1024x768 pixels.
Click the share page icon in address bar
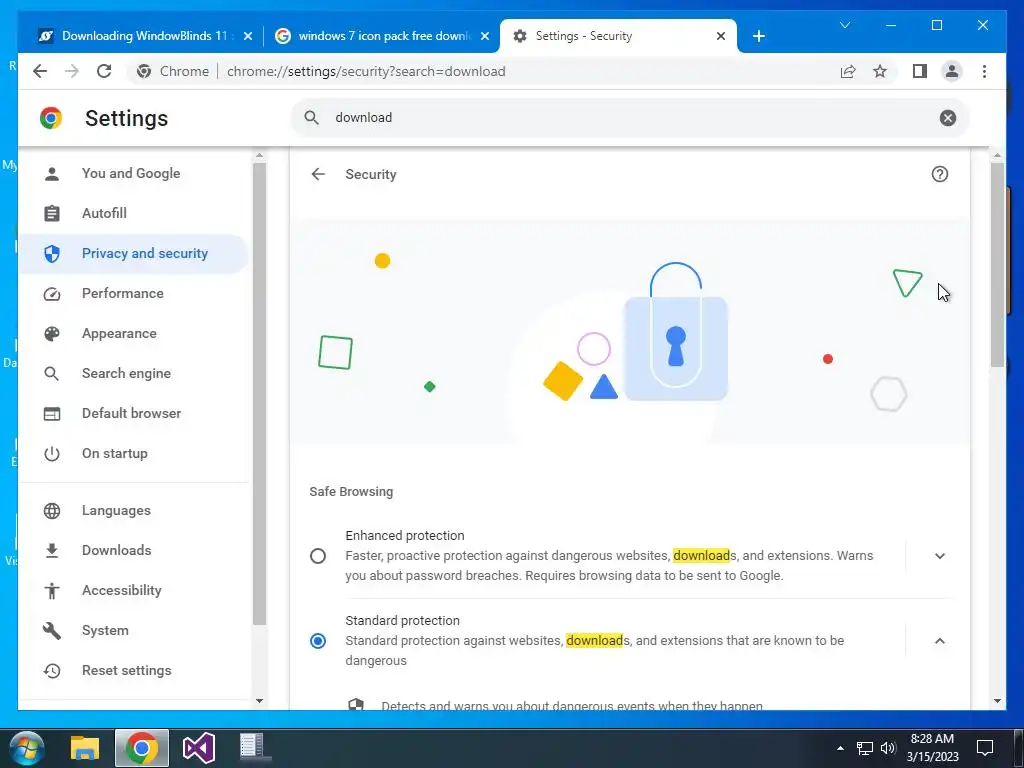(x=848, y=71)
